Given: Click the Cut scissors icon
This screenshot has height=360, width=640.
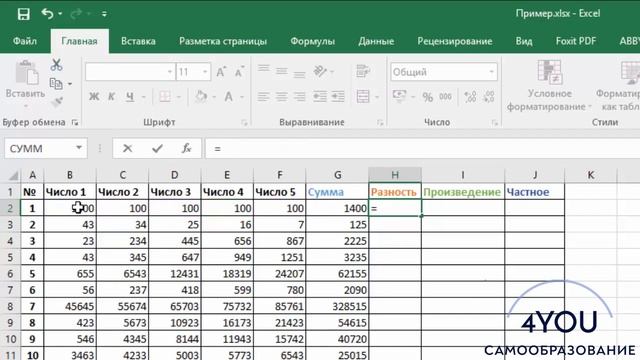Looking at the screenshot, I should coord(56,65).
